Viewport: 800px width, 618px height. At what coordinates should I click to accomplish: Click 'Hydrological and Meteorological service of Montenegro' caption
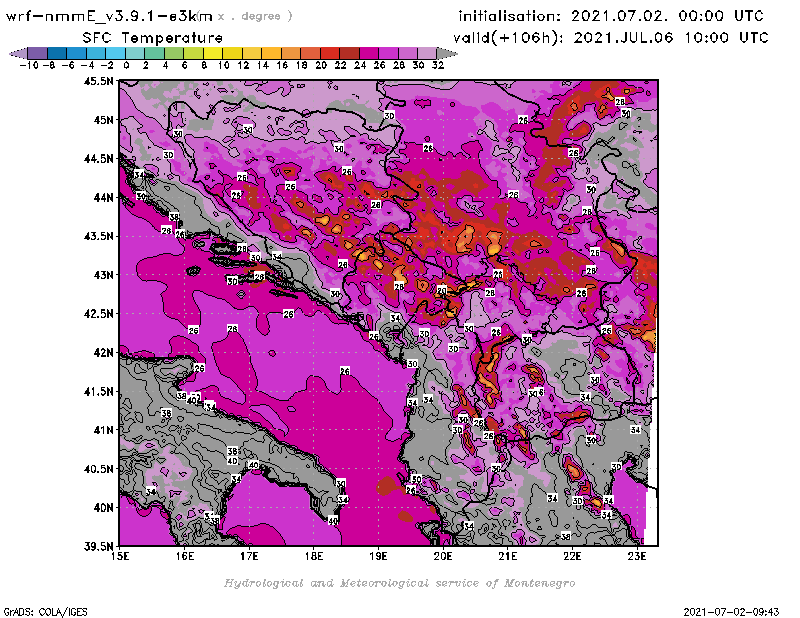pos(399,583)
